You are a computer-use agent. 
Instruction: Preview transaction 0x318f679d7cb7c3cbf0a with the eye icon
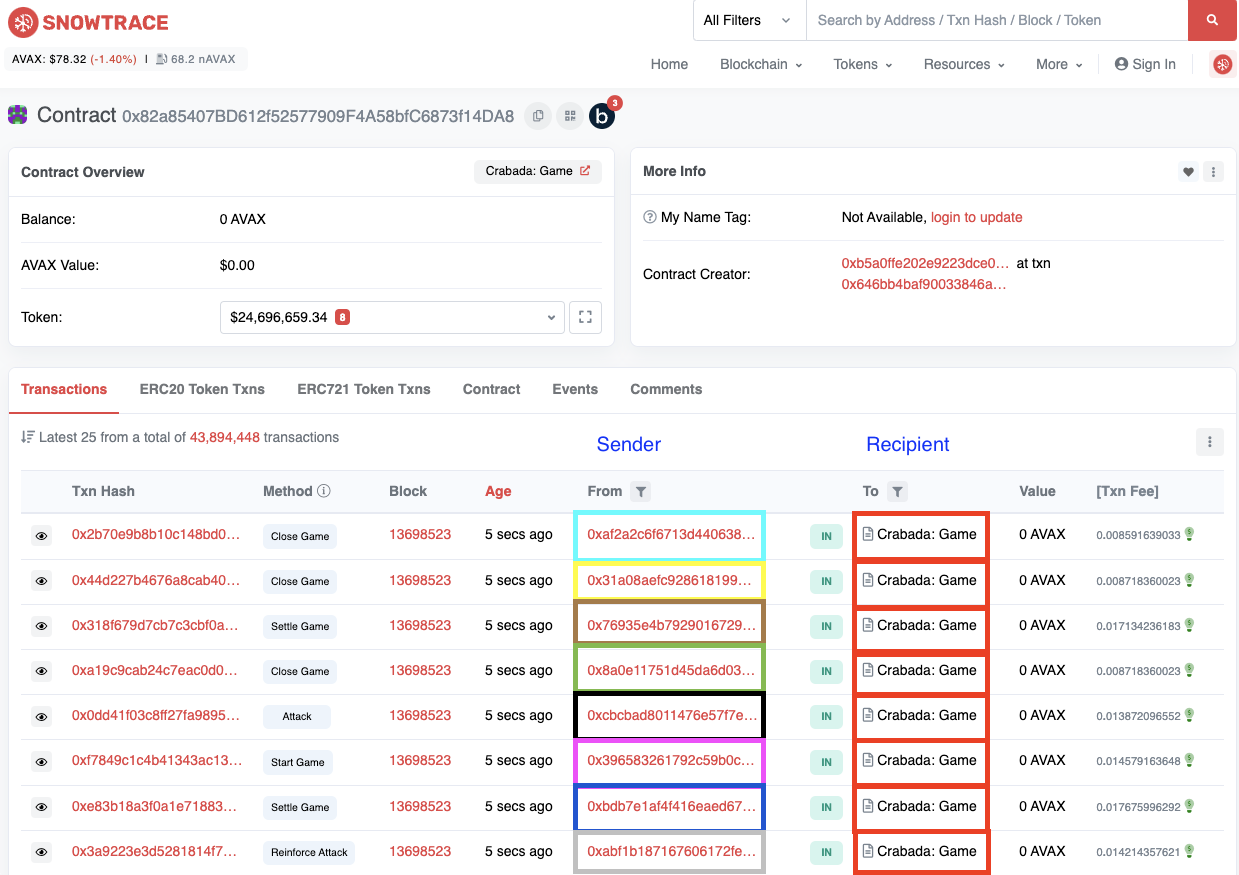click(41, 626)
